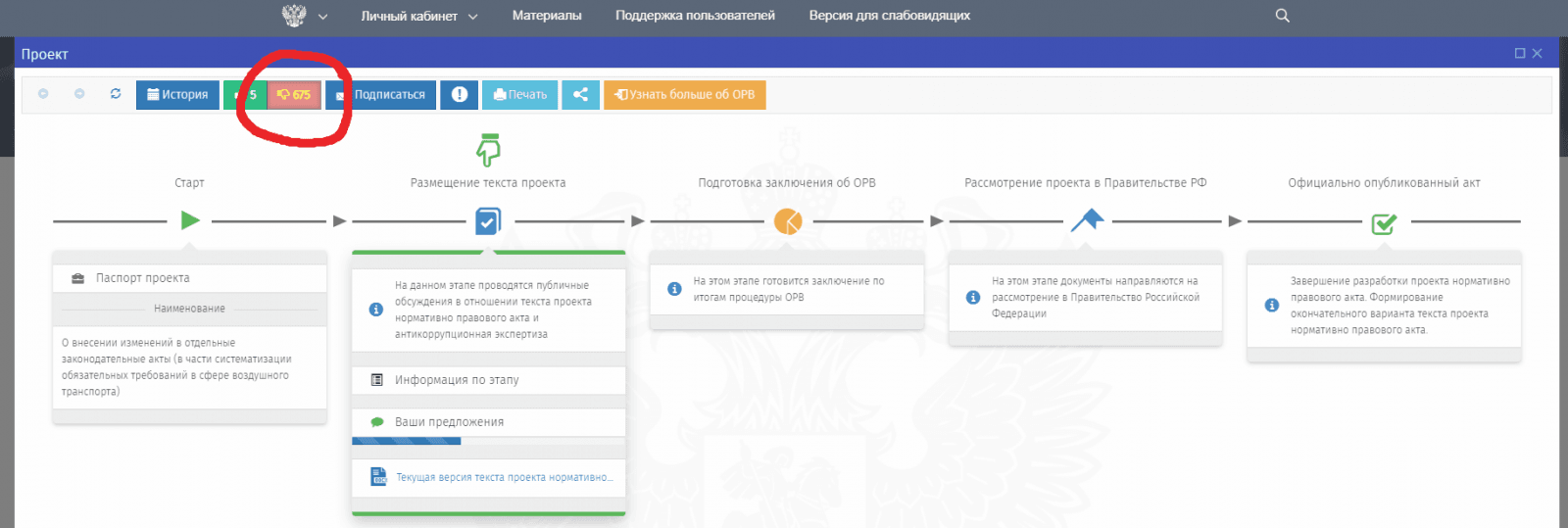Click the refresh icon in the toolbar

116,94
